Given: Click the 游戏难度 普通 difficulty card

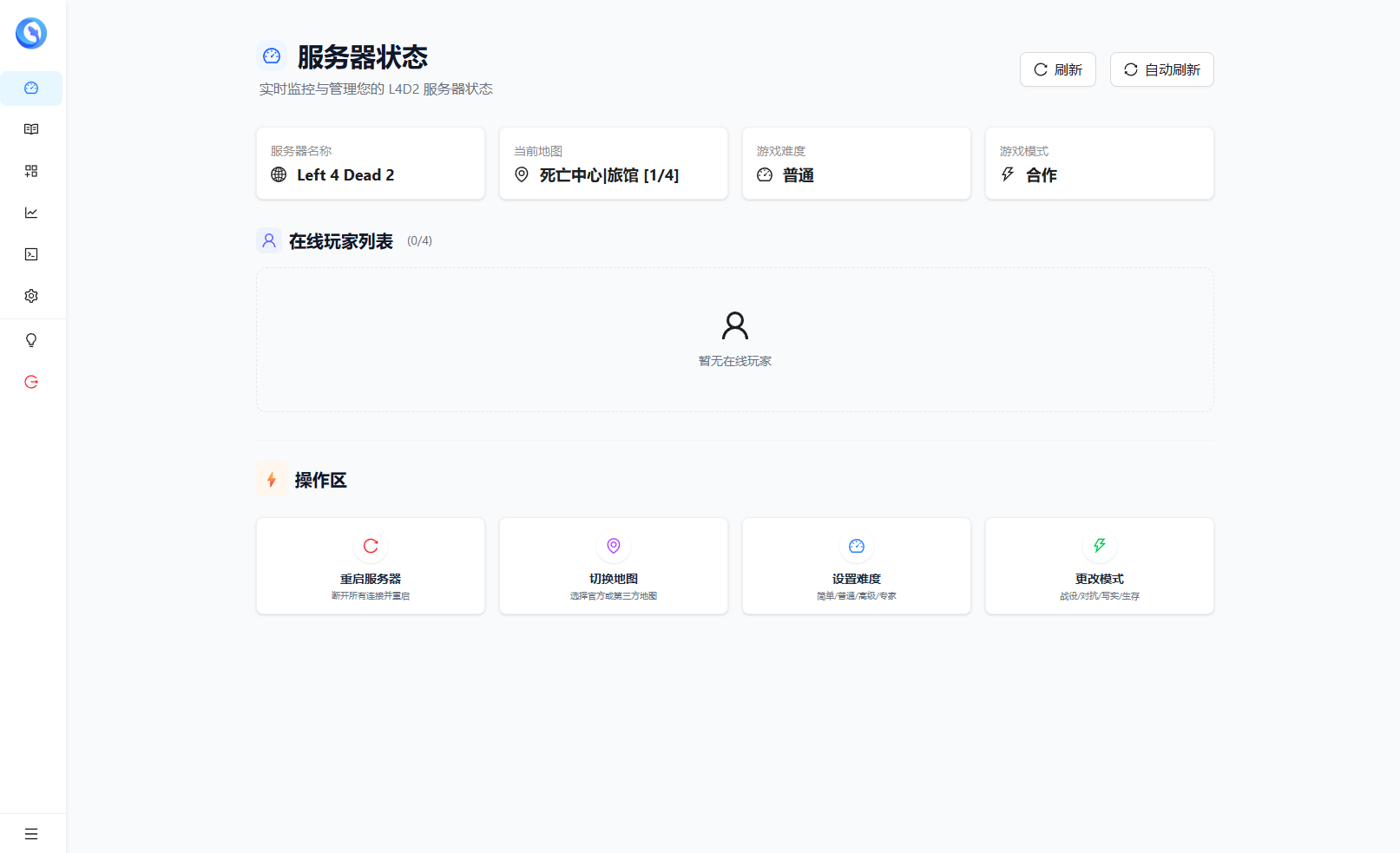Looking at the screenshot, I should pos(857,163).
